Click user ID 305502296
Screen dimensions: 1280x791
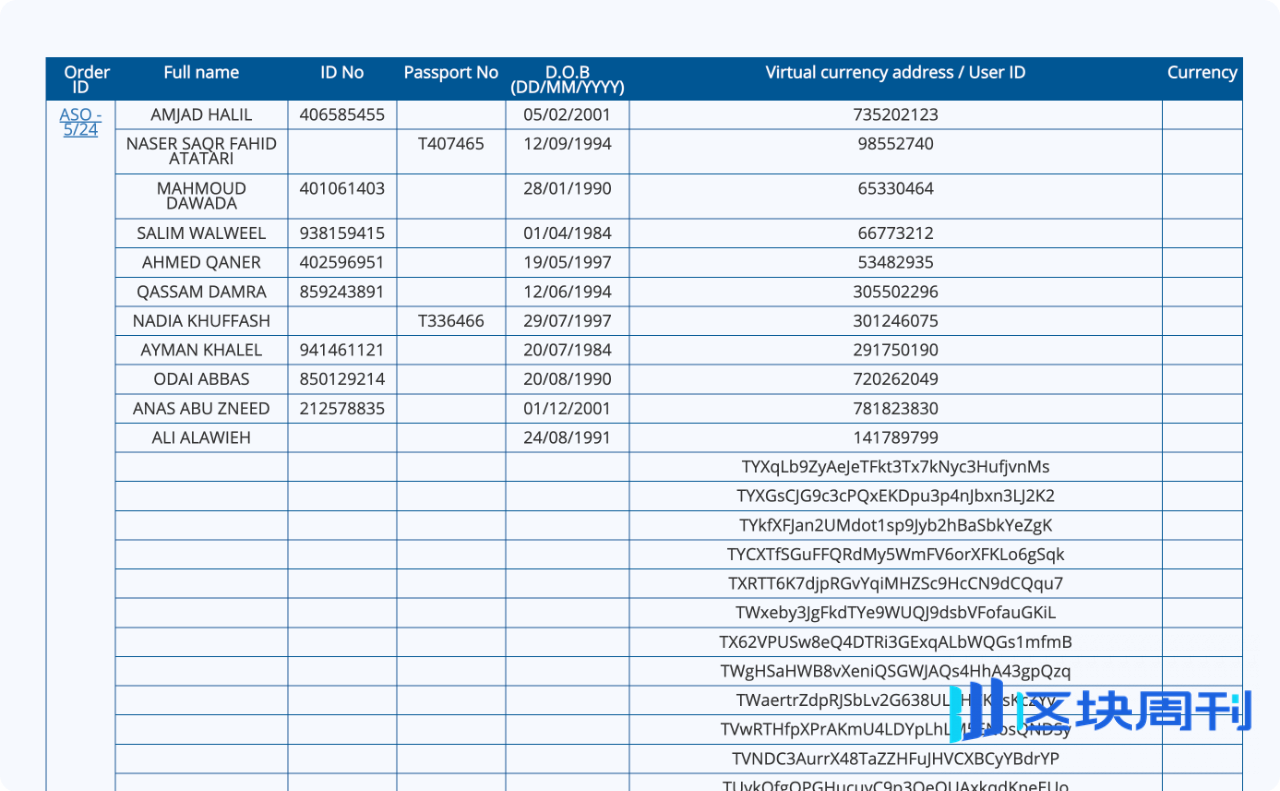[895, 292]
